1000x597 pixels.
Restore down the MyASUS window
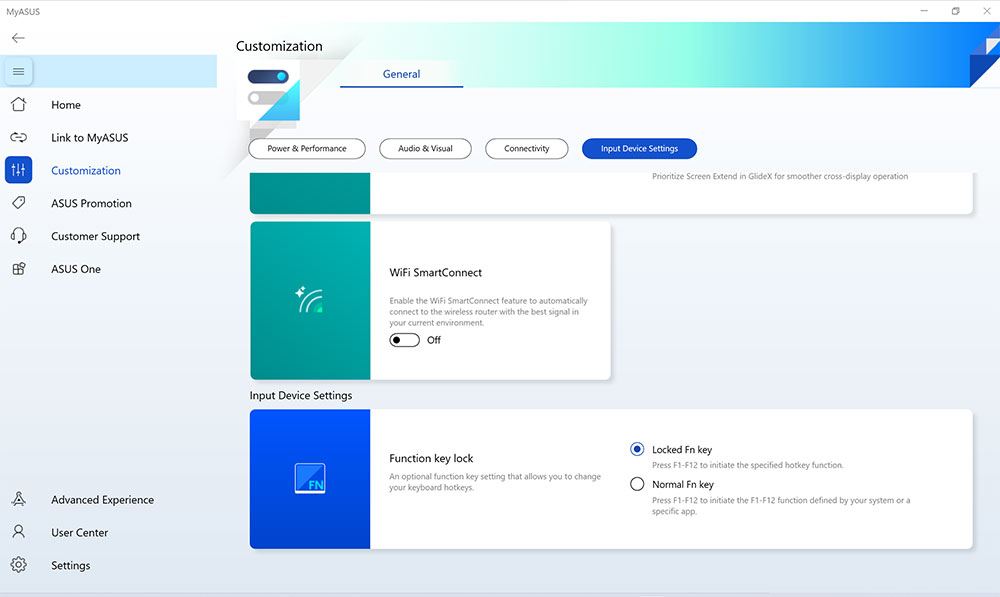pyautogui.click(x=955, y=11)
